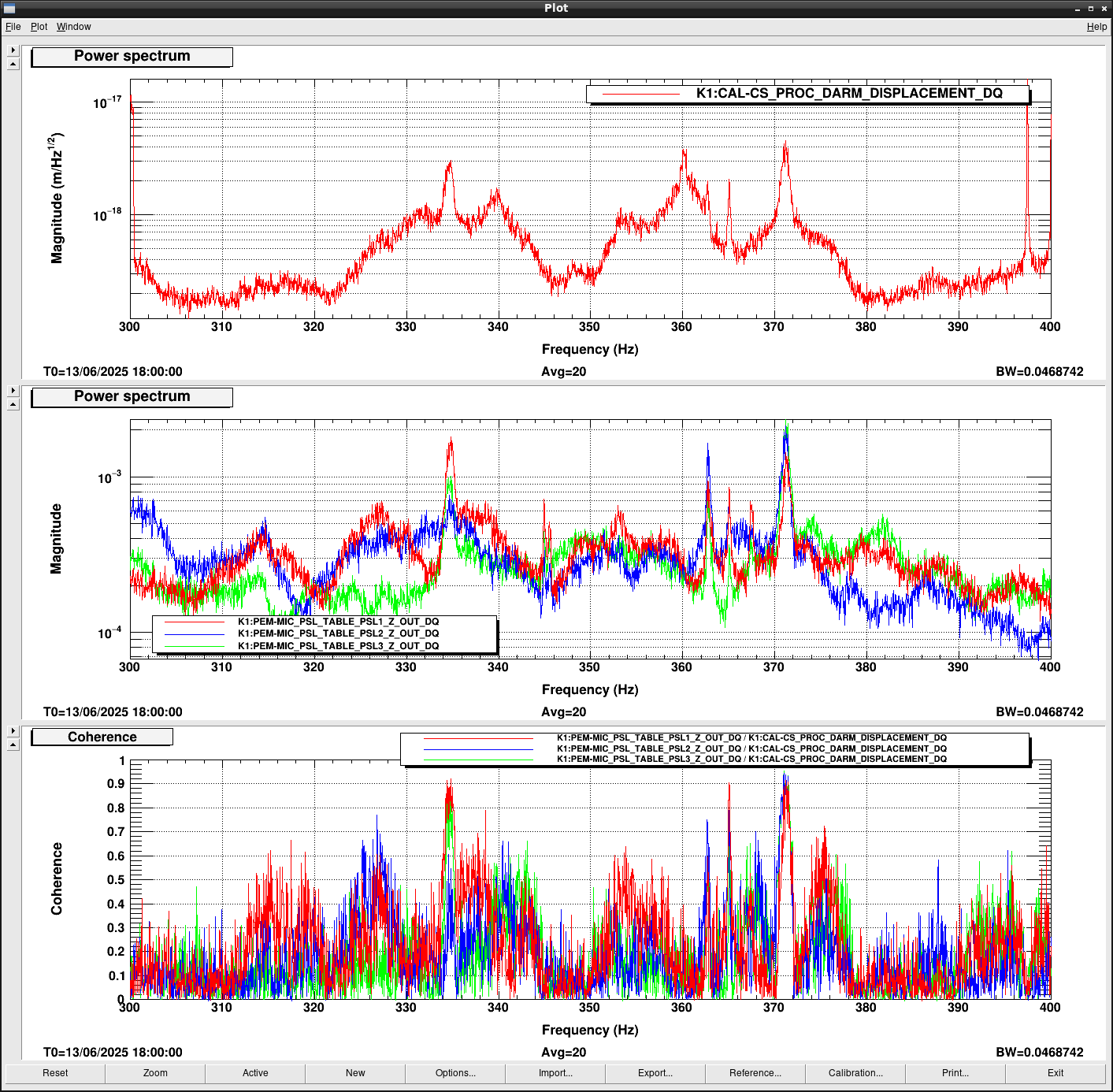Click the middle plot's Magnitude axis label
Image resolution: width=1113 pixels, height=1092 pixels.
pos(56,539)
